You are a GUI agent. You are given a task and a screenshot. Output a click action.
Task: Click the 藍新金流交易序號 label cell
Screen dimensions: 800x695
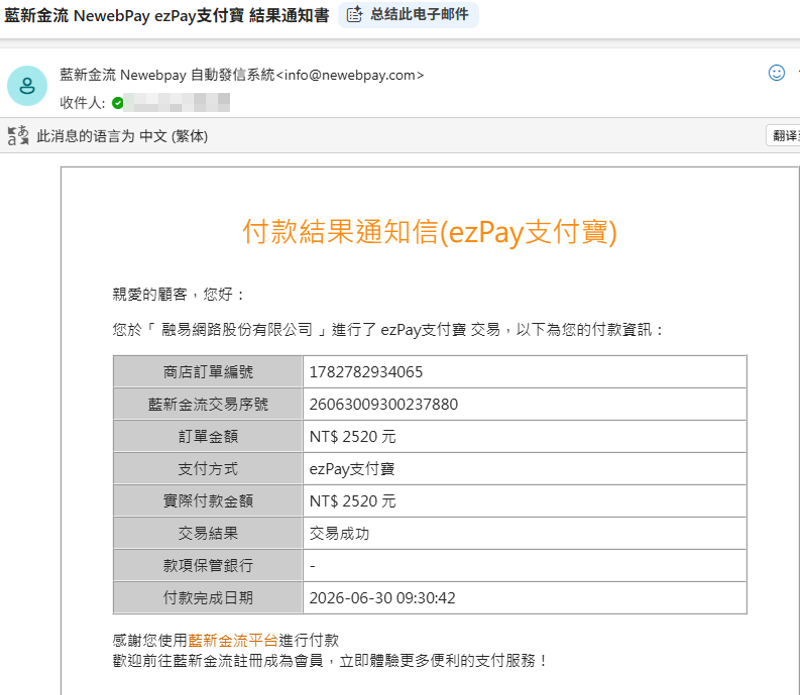(x=208, y=405)
